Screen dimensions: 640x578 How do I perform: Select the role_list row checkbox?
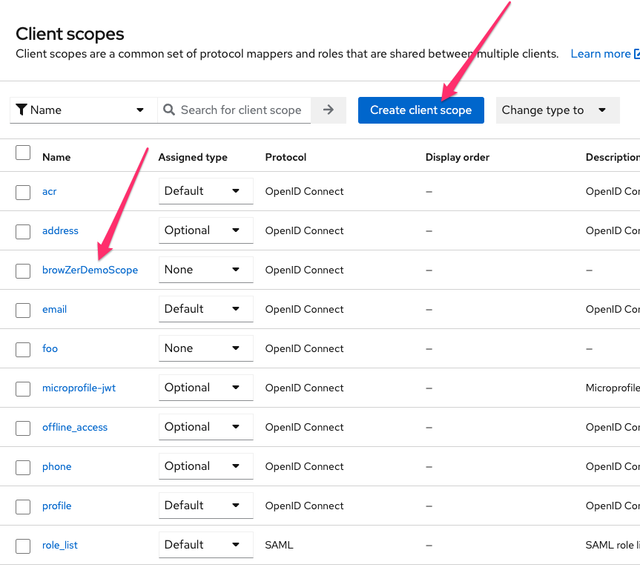(x=23, y=546)
